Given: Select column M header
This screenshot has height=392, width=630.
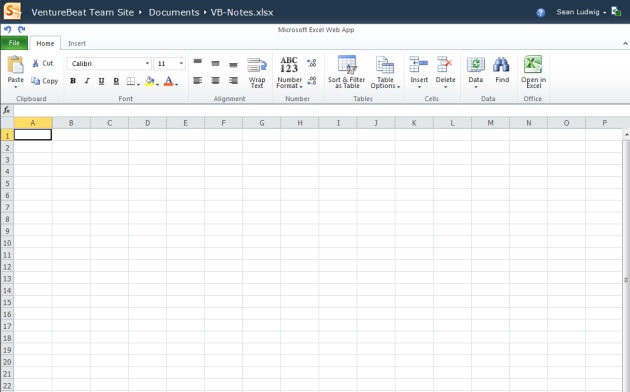Looking at the screenshot, I should [x=490, y=123].
